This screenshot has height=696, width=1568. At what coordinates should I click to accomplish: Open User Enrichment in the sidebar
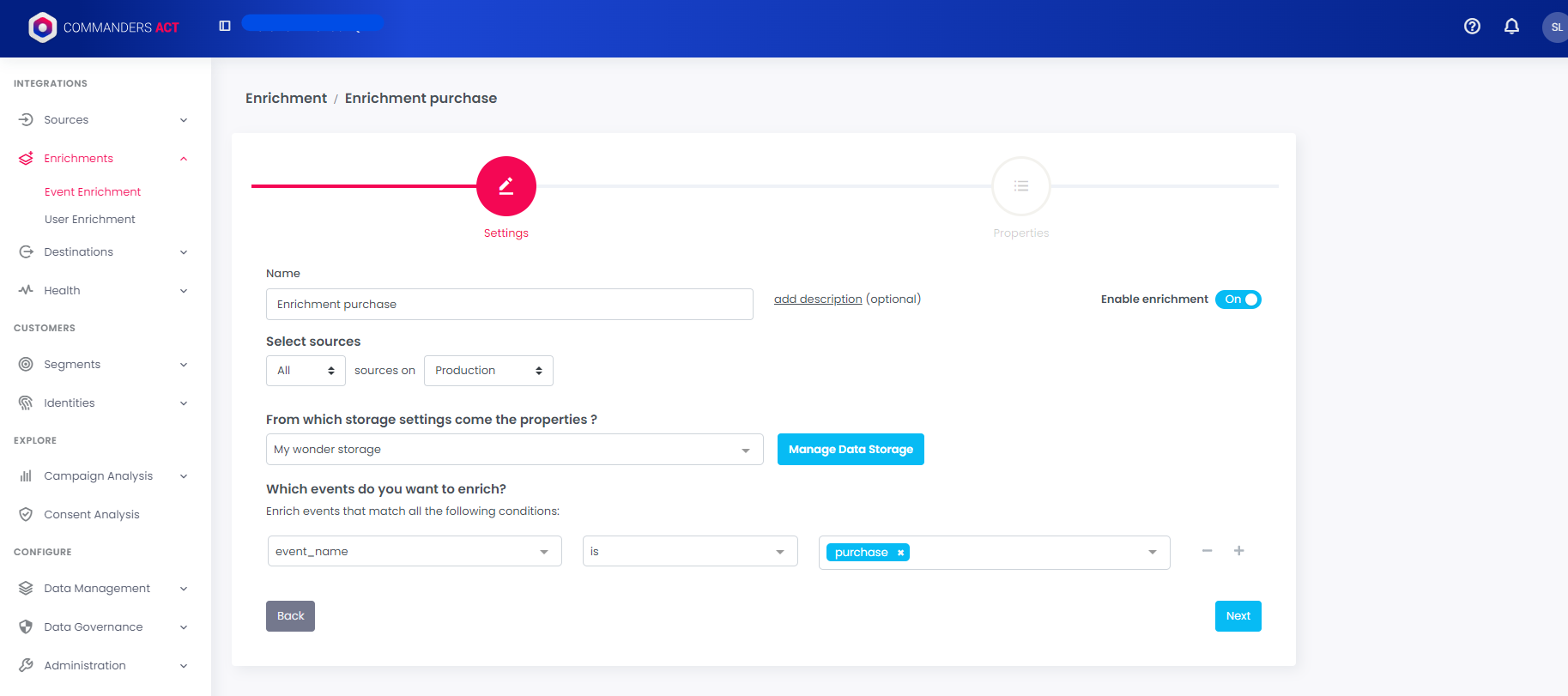tap(90, 220)
